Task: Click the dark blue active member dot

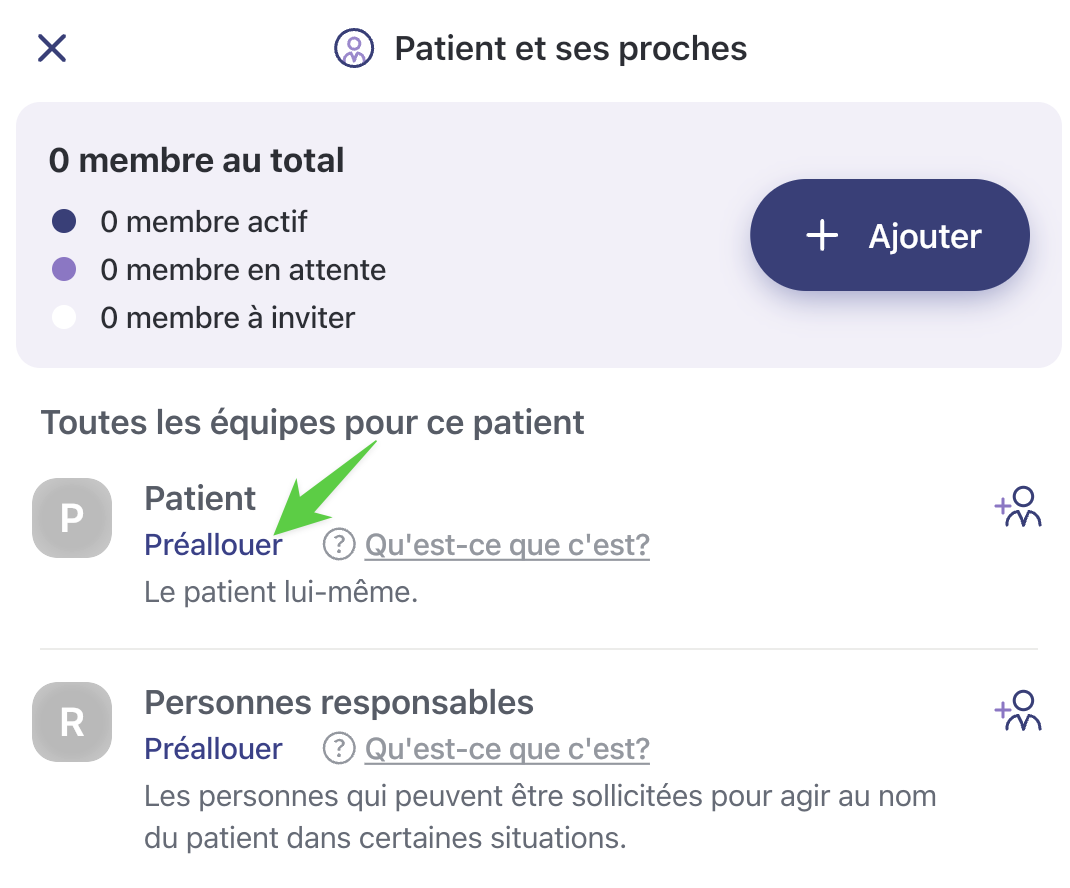Action: [64, 221]
